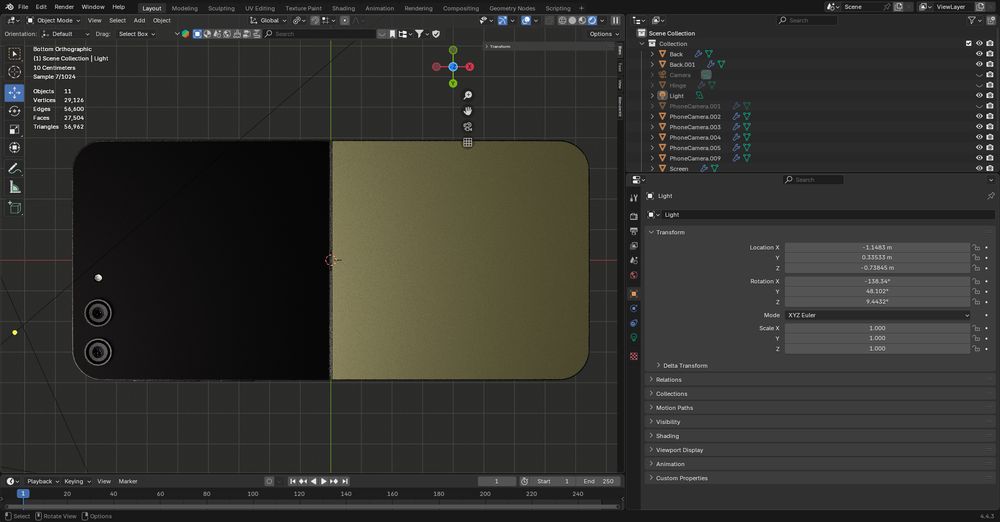The width and height of the screenshot is (1000, 522).
Task: Expand the Viewport Display panel
Action: click(x=679, y=450)
